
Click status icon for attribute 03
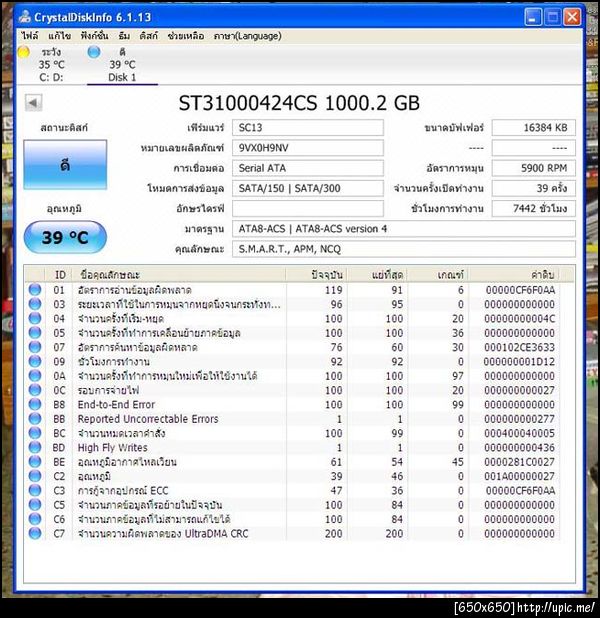[x=35, y=304]
